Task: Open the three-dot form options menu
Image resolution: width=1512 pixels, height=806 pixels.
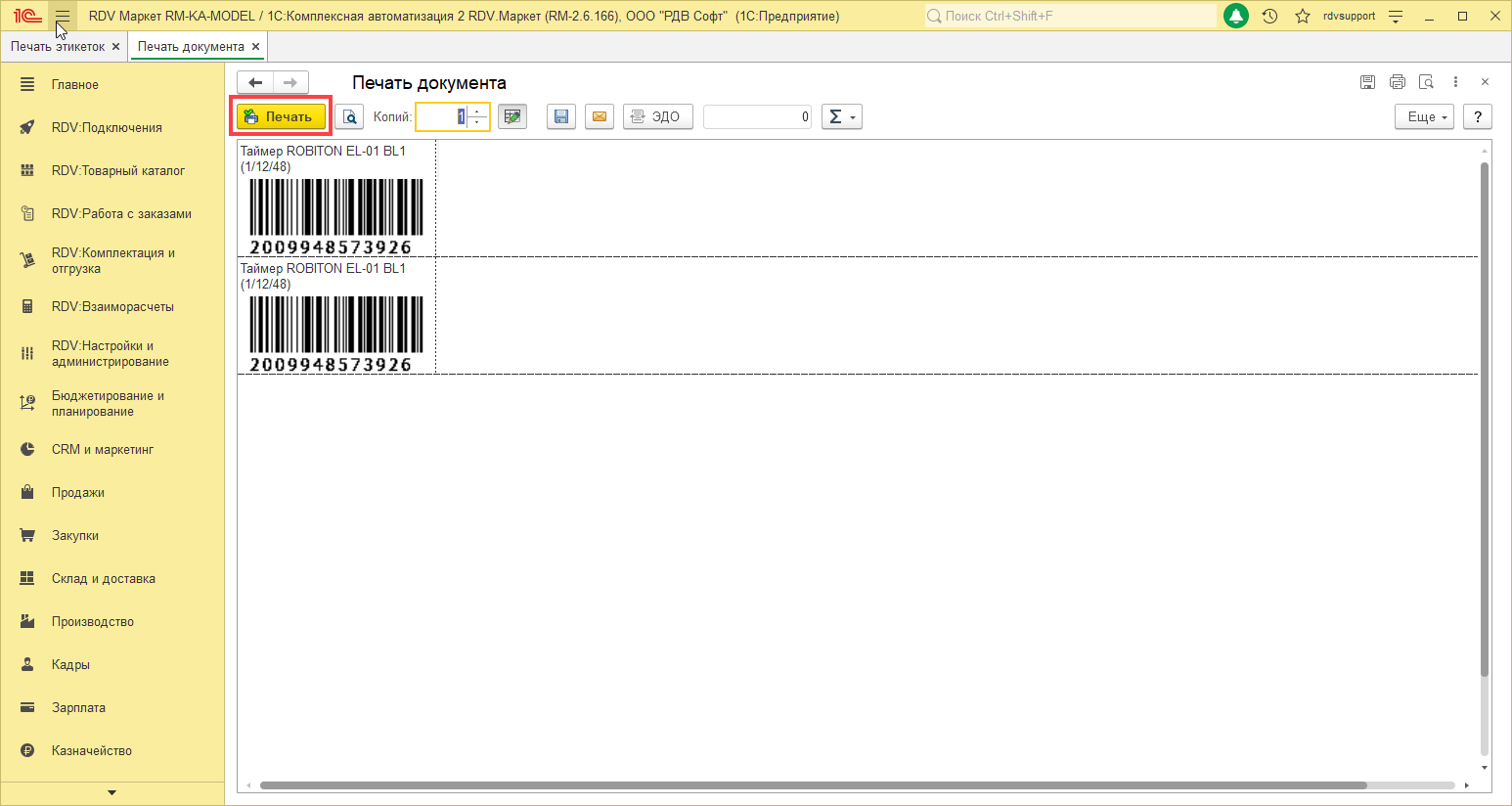Action: (1456, 82)
